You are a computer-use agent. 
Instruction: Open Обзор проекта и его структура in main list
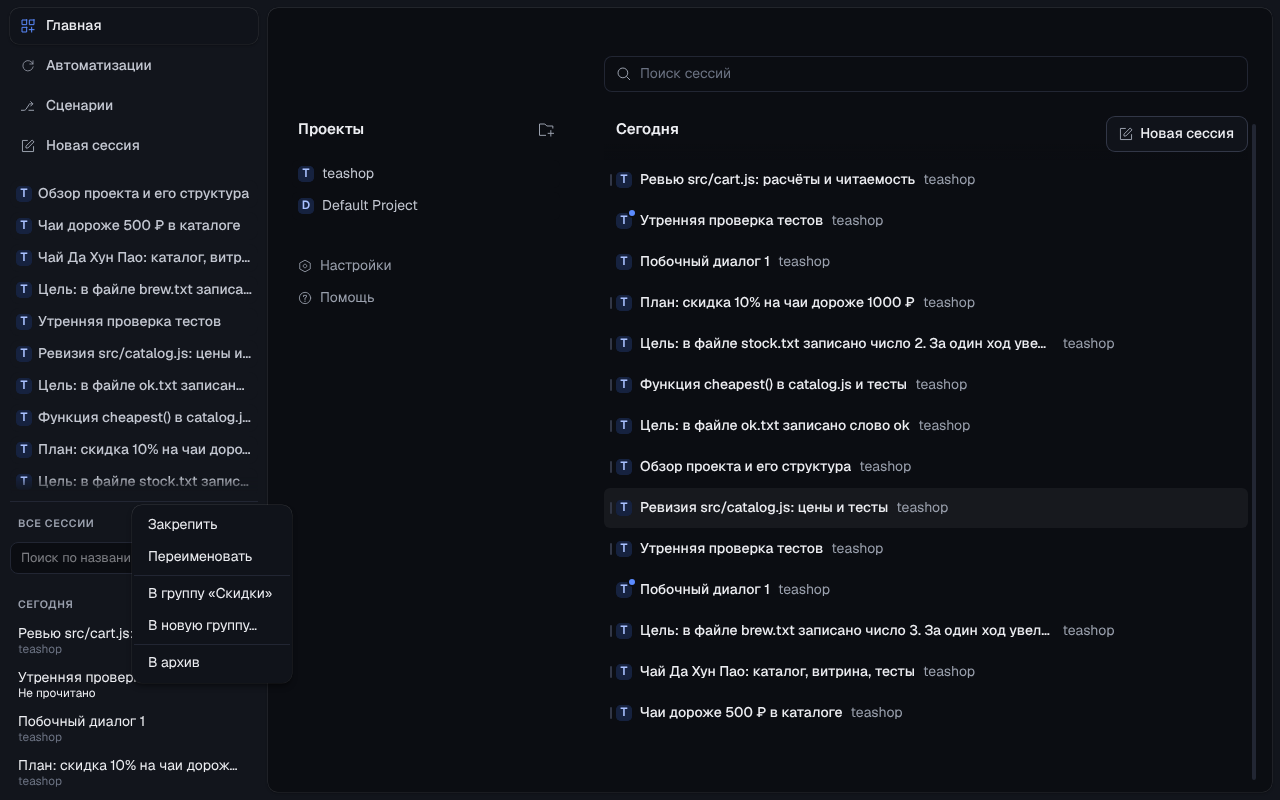[x=926, y=467]
